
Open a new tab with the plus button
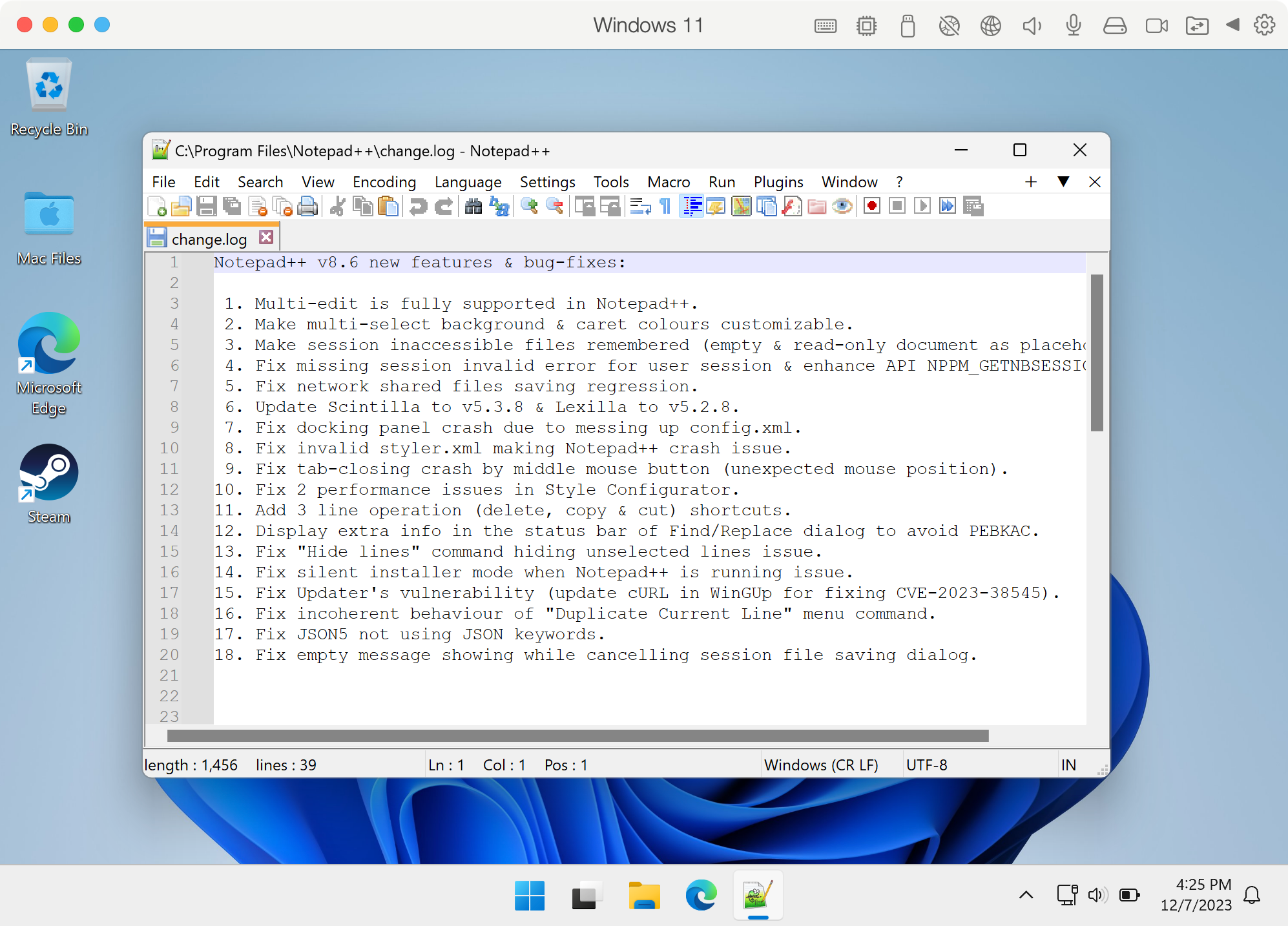point(1030,182)
